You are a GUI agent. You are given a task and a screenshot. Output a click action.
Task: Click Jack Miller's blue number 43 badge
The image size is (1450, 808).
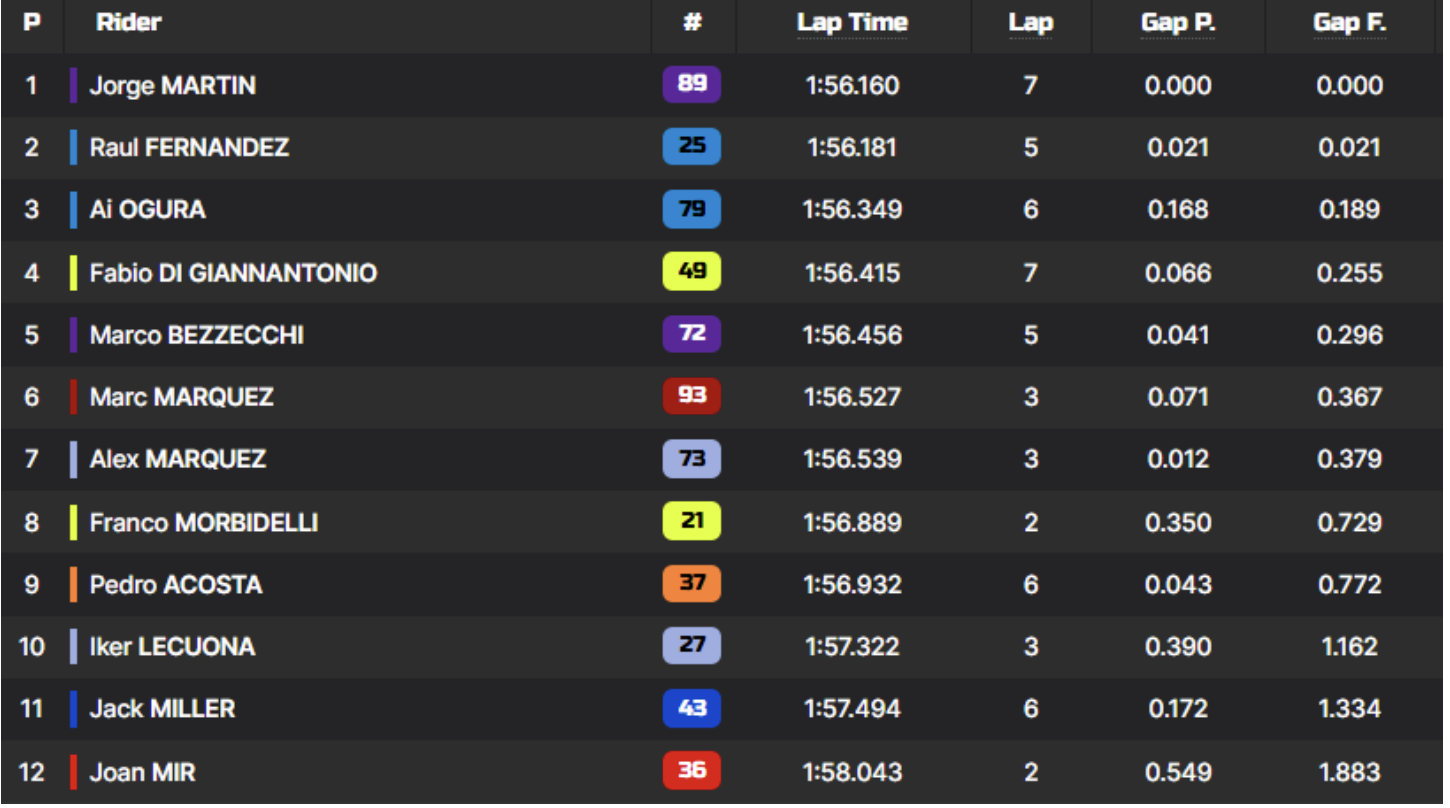point(691,708)
